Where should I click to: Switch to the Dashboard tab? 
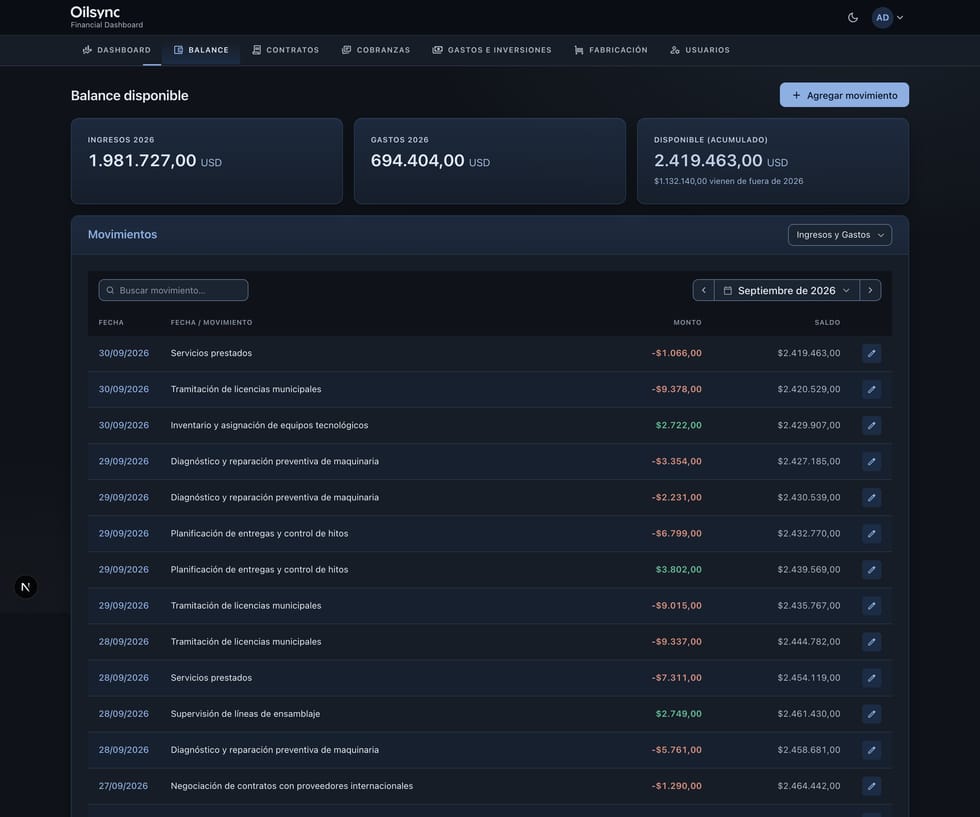(x=116, y=50)
